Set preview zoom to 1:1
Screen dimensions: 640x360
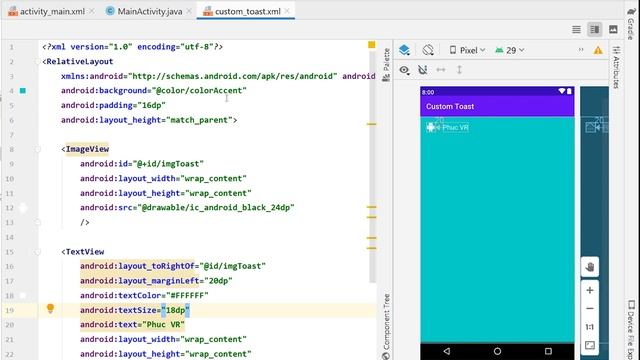point(590,327)
